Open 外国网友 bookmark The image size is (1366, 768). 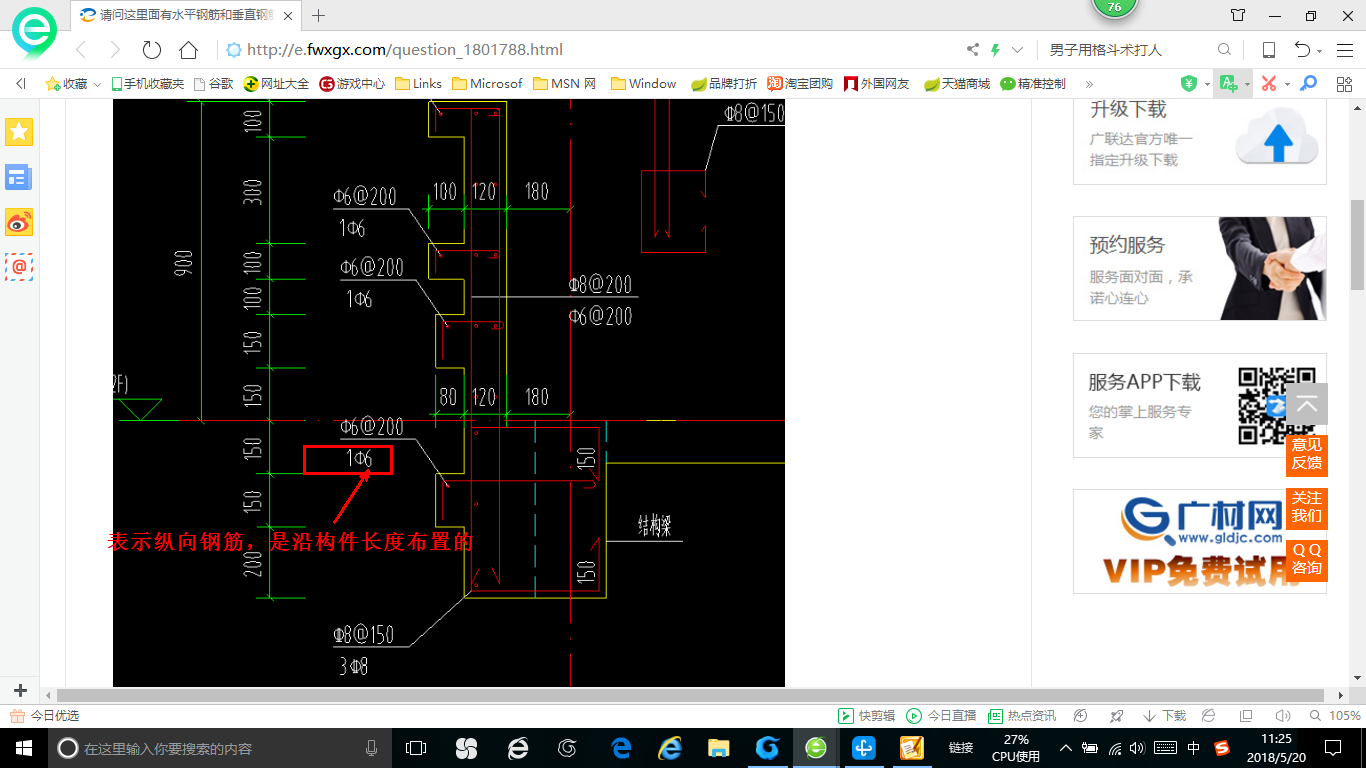[877, 84]
